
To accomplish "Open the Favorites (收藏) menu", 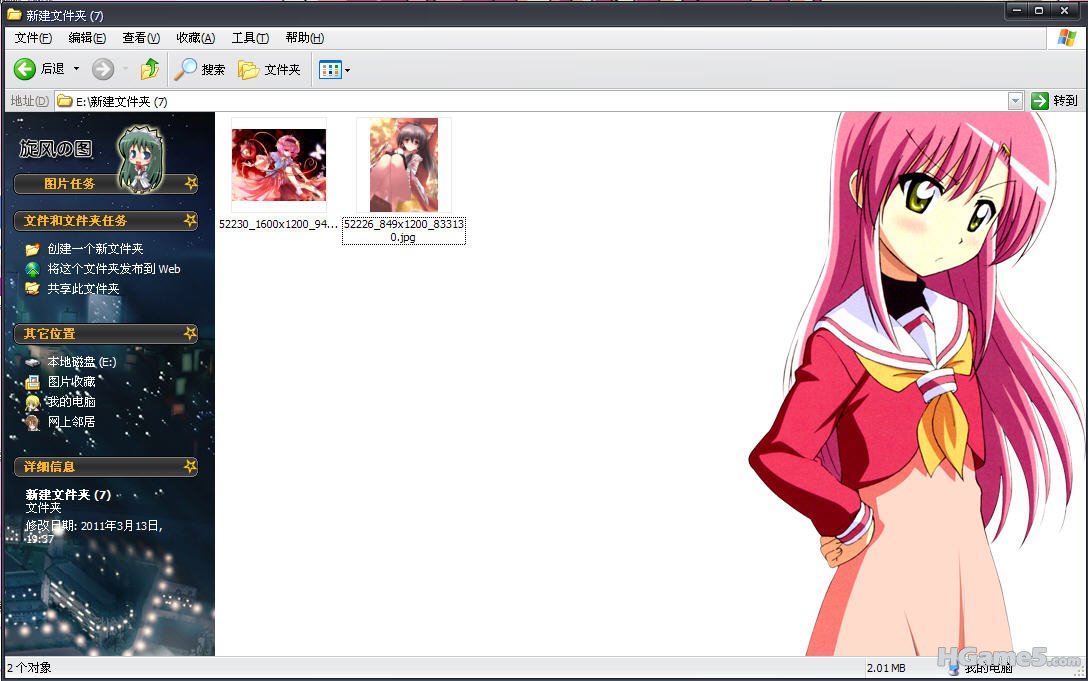I will tap(195, 38).
